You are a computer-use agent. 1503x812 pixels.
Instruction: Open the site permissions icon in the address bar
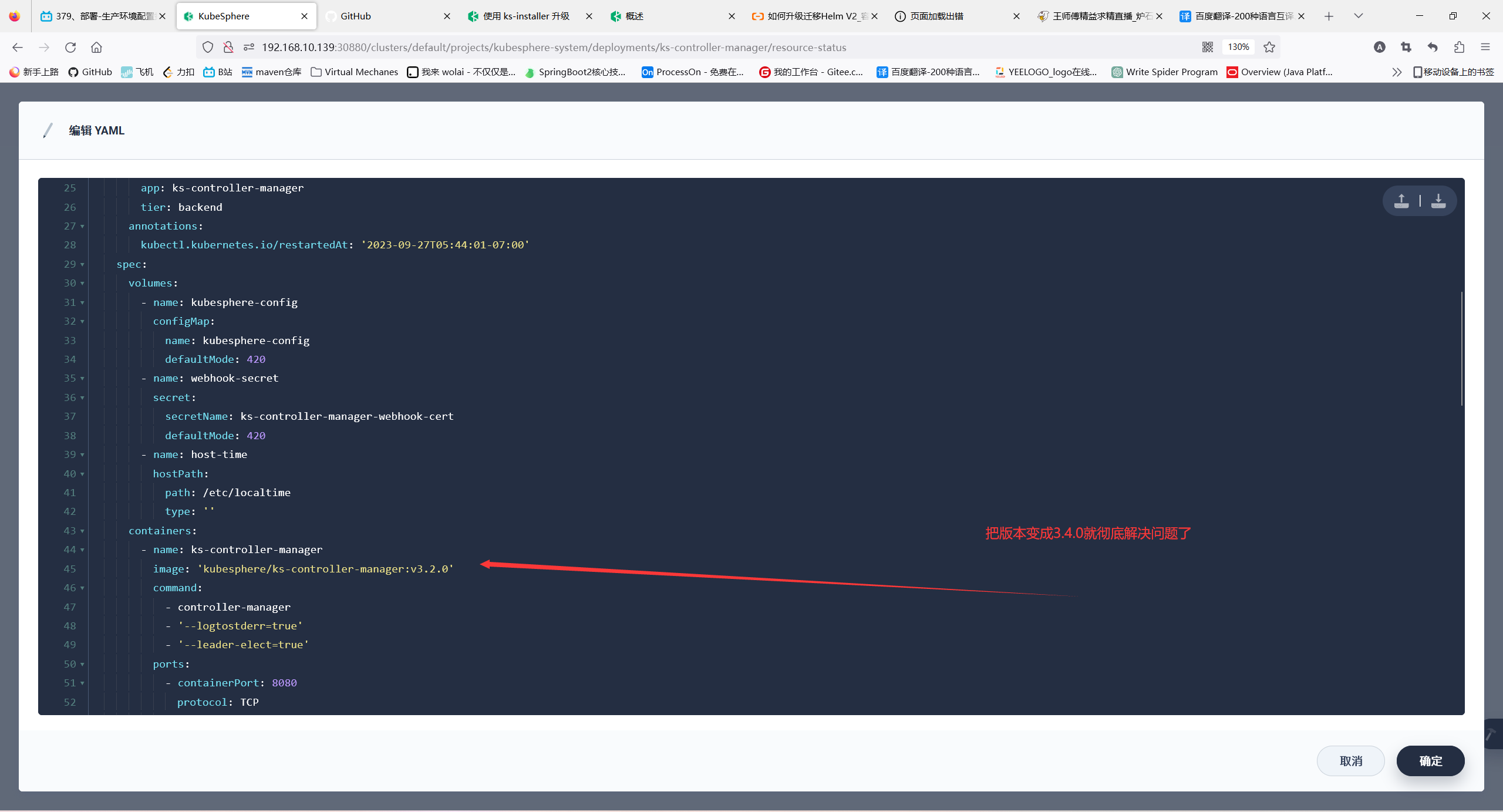[249, 47]
